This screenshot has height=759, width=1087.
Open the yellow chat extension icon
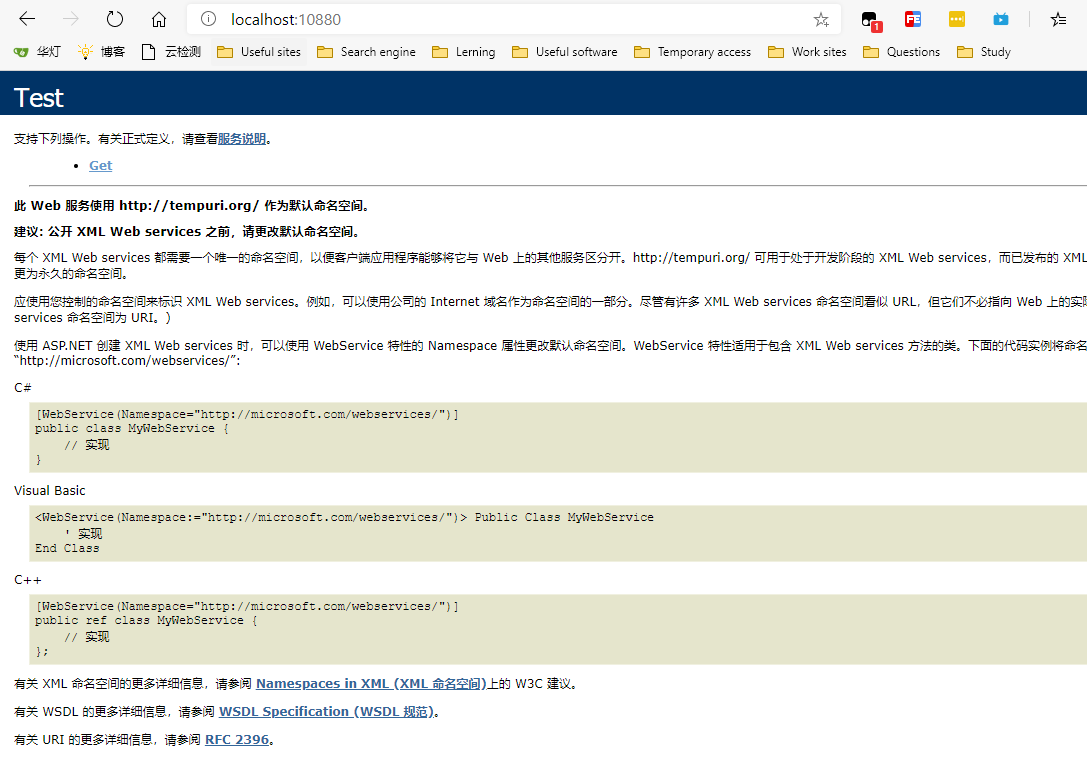(x=957, y=19)
